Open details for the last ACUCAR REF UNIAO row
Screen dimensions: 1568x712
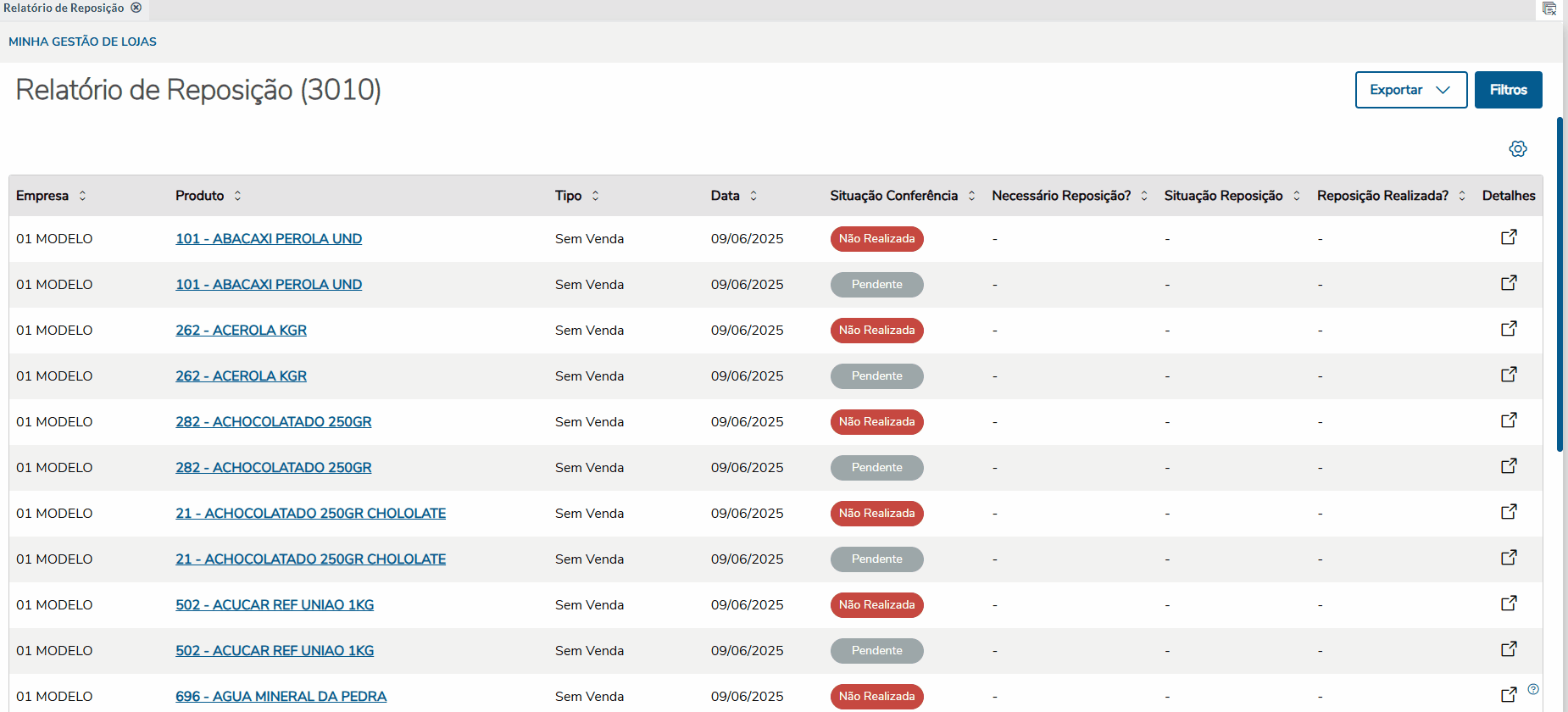pos(1509,649)
